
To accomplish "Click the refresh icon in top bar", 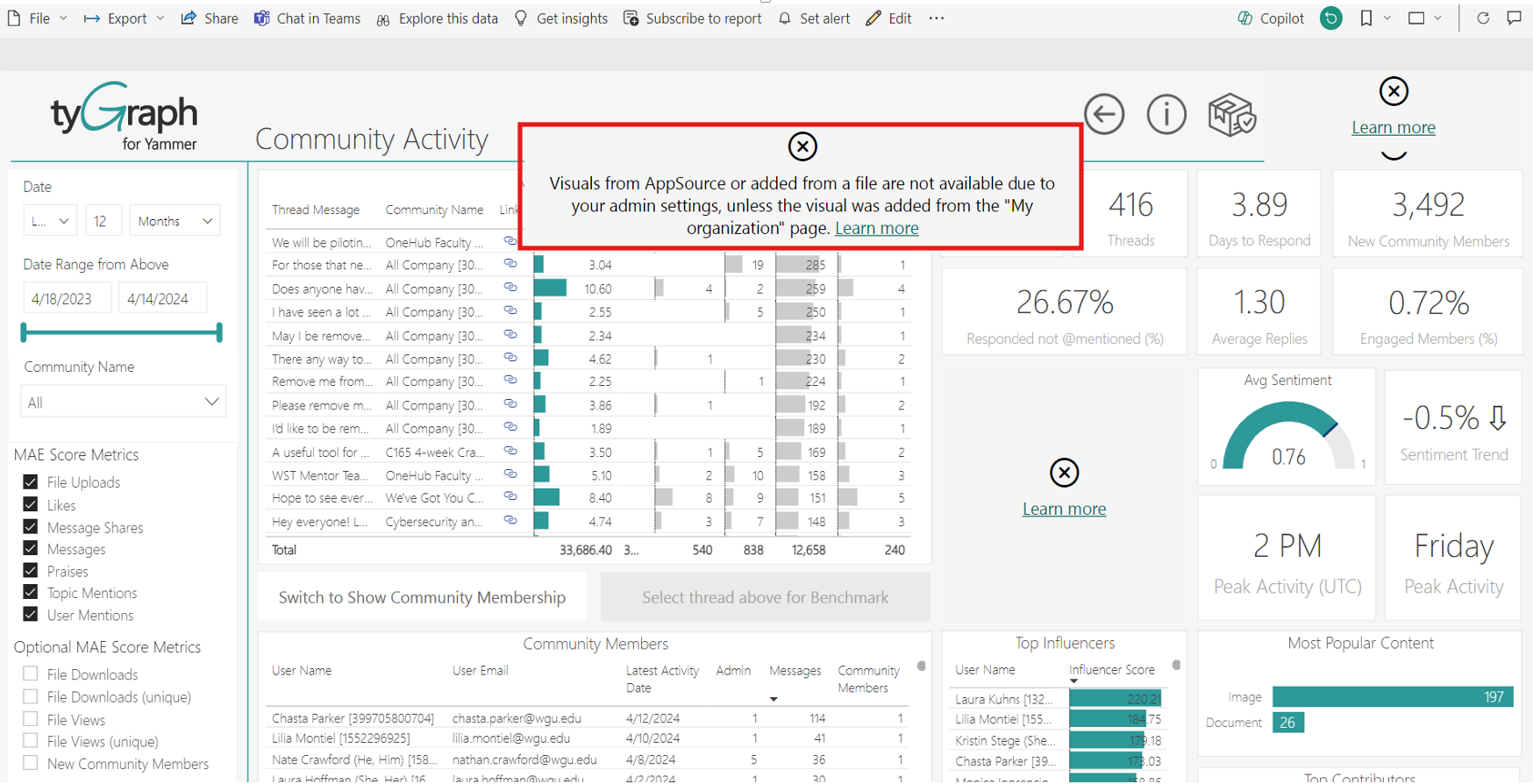I will [x=1483, y=18].
